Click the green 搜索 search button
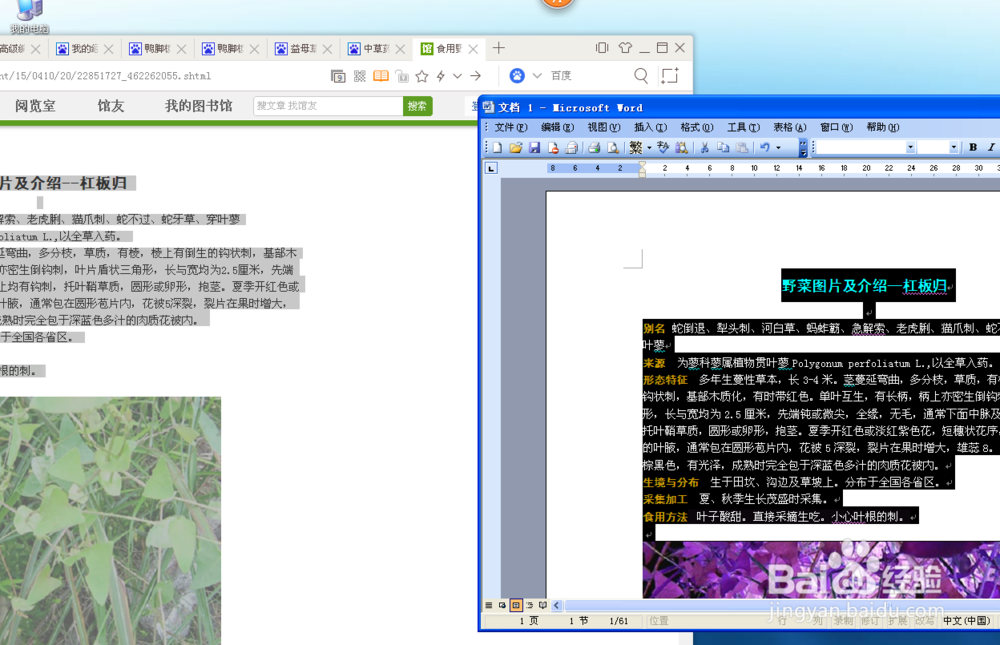 click(x=417, y=106)
